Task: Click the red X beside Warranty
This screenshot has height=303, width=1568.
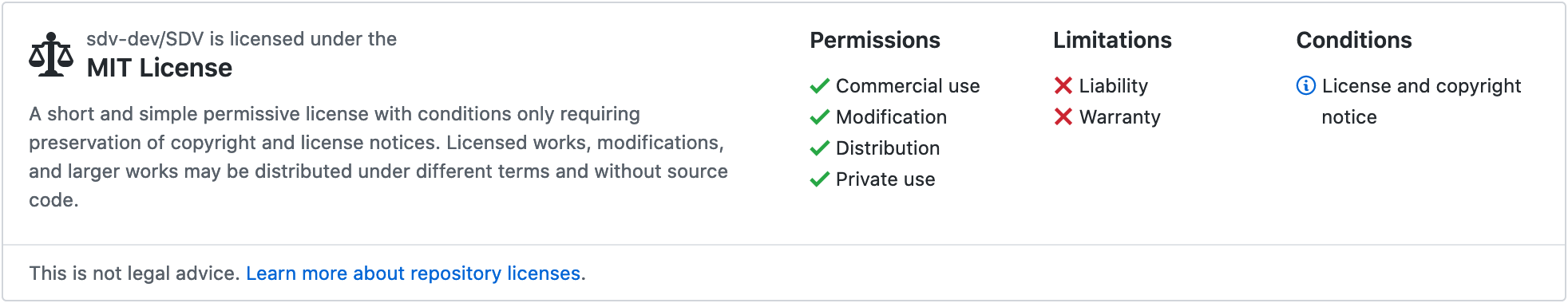Action: 1063,116
